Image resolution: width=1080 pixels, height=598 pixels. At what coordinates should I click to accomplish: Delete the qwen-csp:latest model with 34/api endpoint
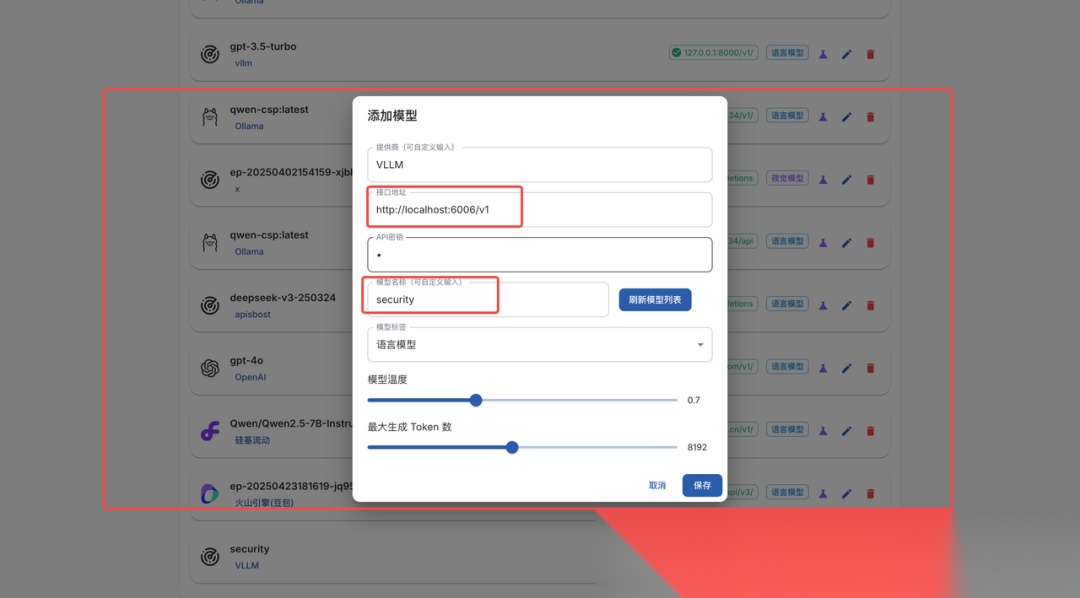[x=870, y=242]
